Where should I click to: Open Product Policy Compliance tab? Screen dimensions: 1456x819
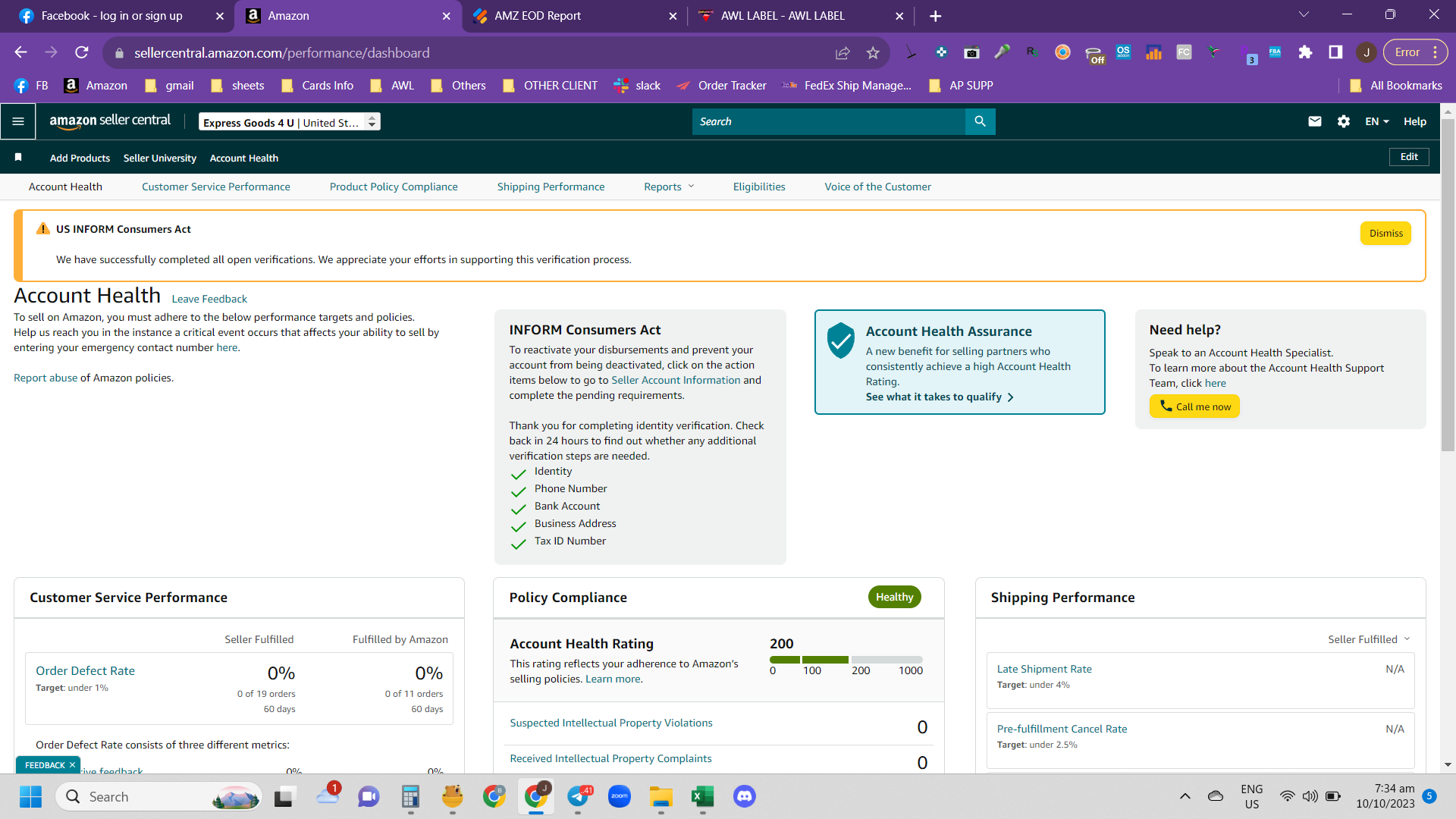[x=394, y=187]
